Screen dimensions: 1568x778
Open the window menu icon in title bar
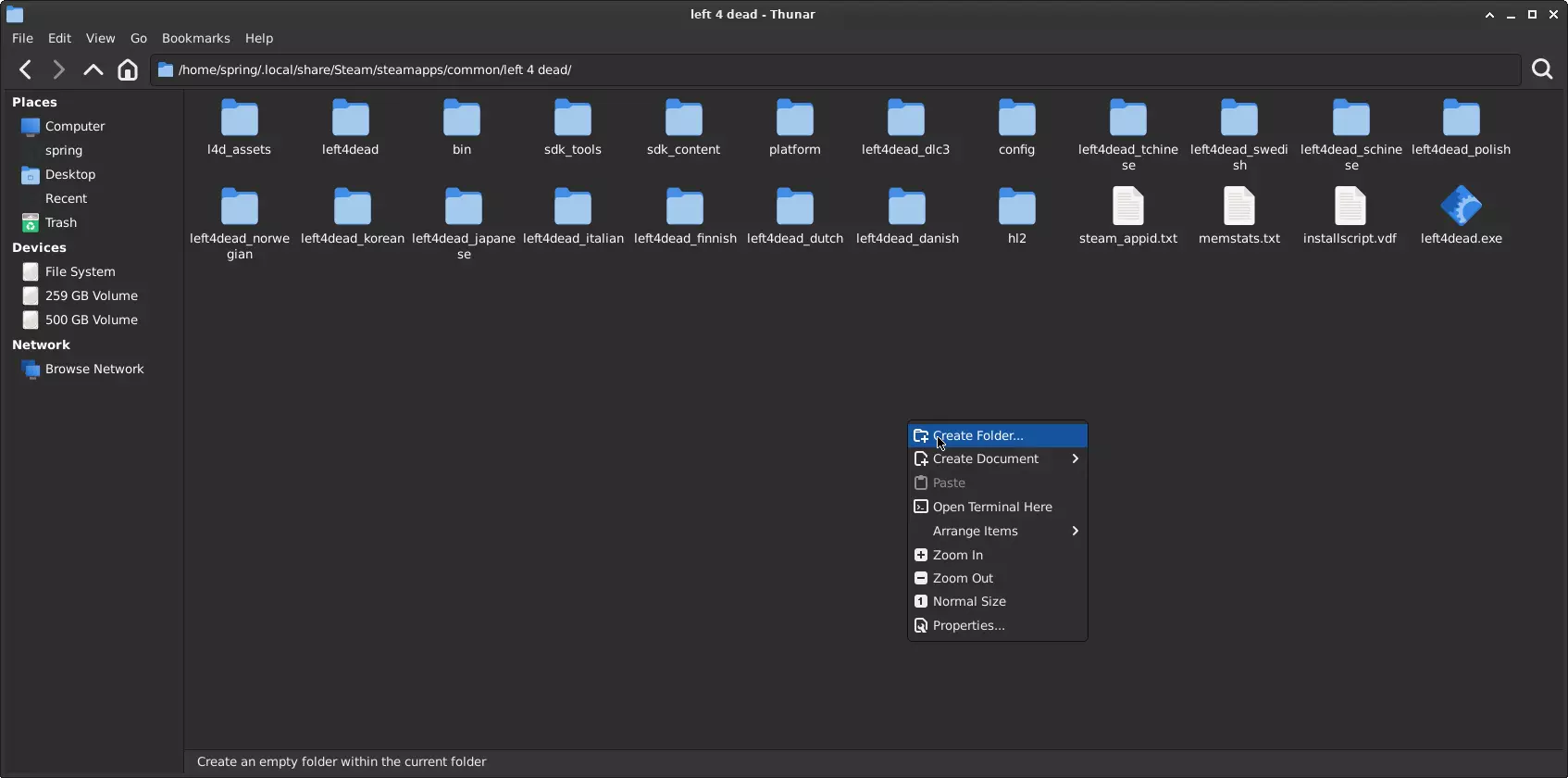(15, 14)
